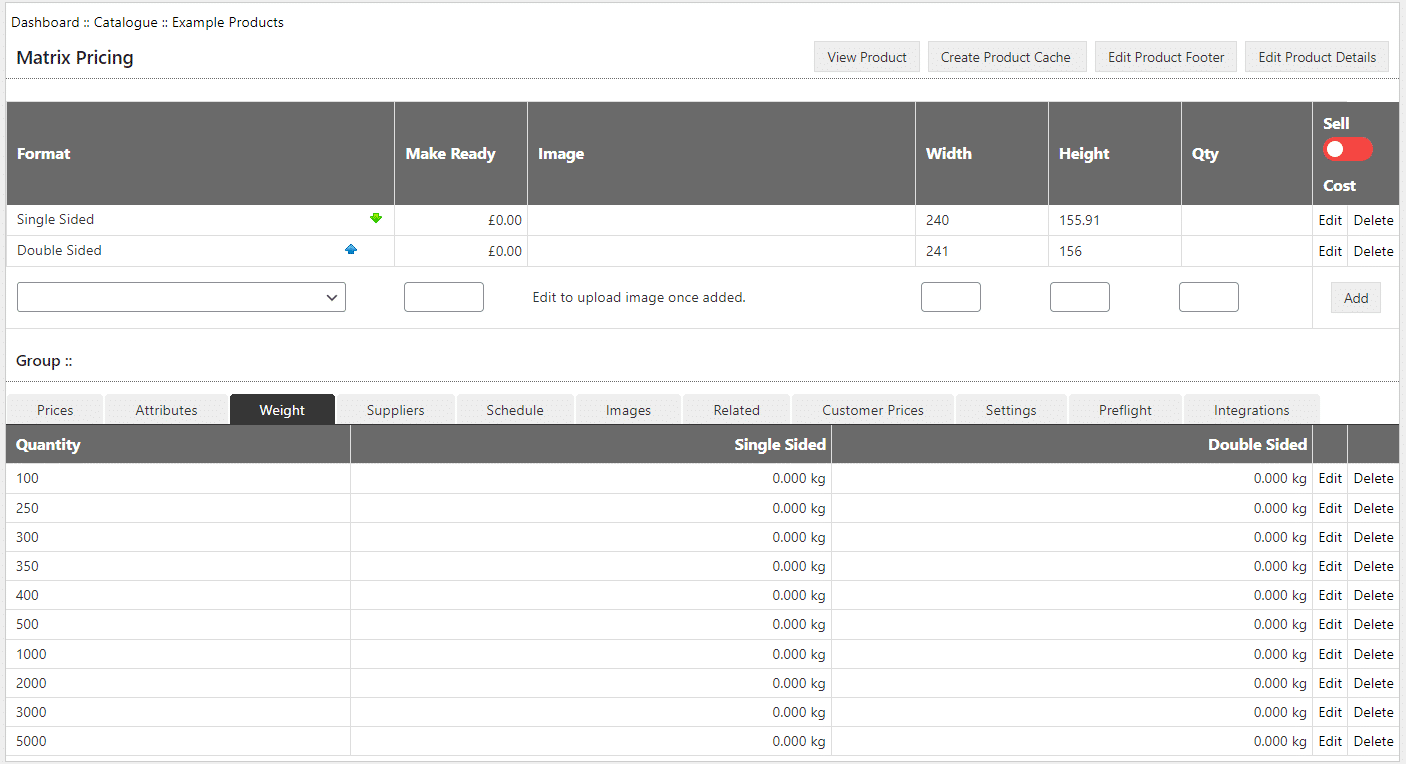The height and width of the screenshot is (764, 1406).
Task: Go to the Customer Prices tab
Action: pyautogui.click(x=872, y=410)
